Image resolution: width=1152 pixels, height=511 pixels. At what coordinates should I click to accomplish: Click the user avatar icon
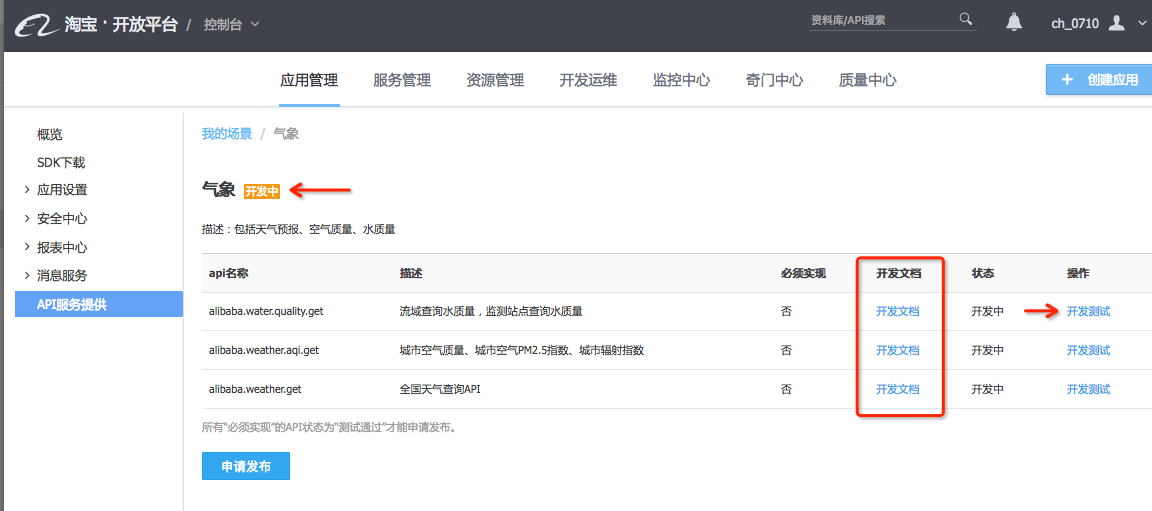coord(1117,23)
